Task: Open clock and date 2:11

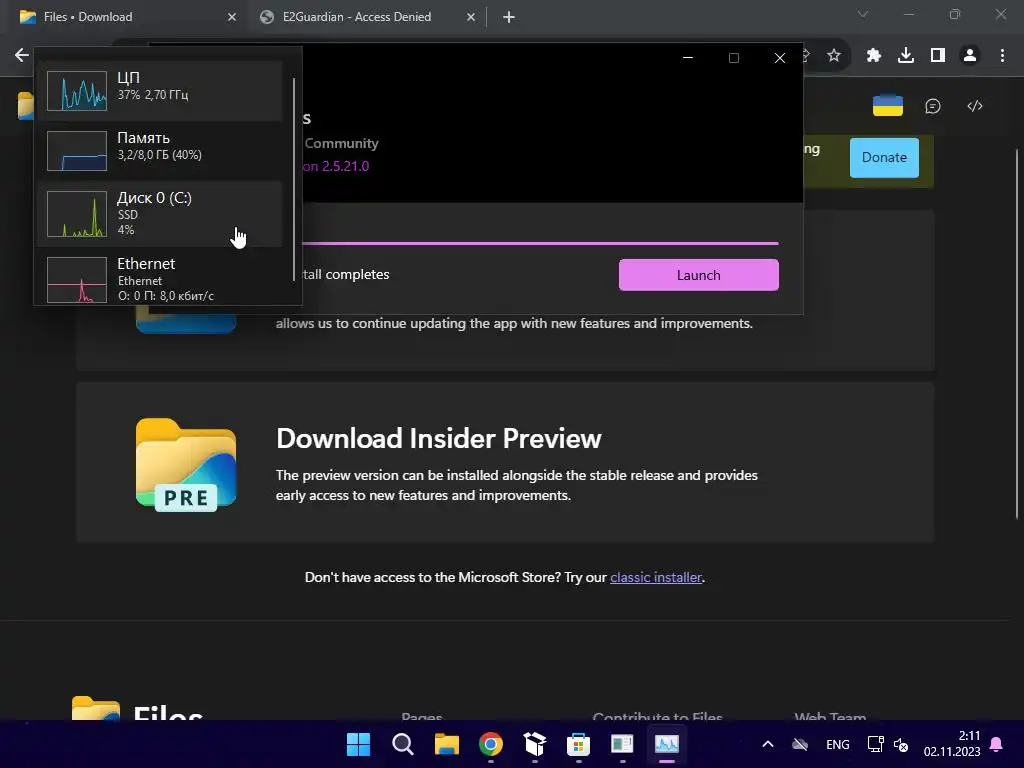Action: (x=952, y=744)
